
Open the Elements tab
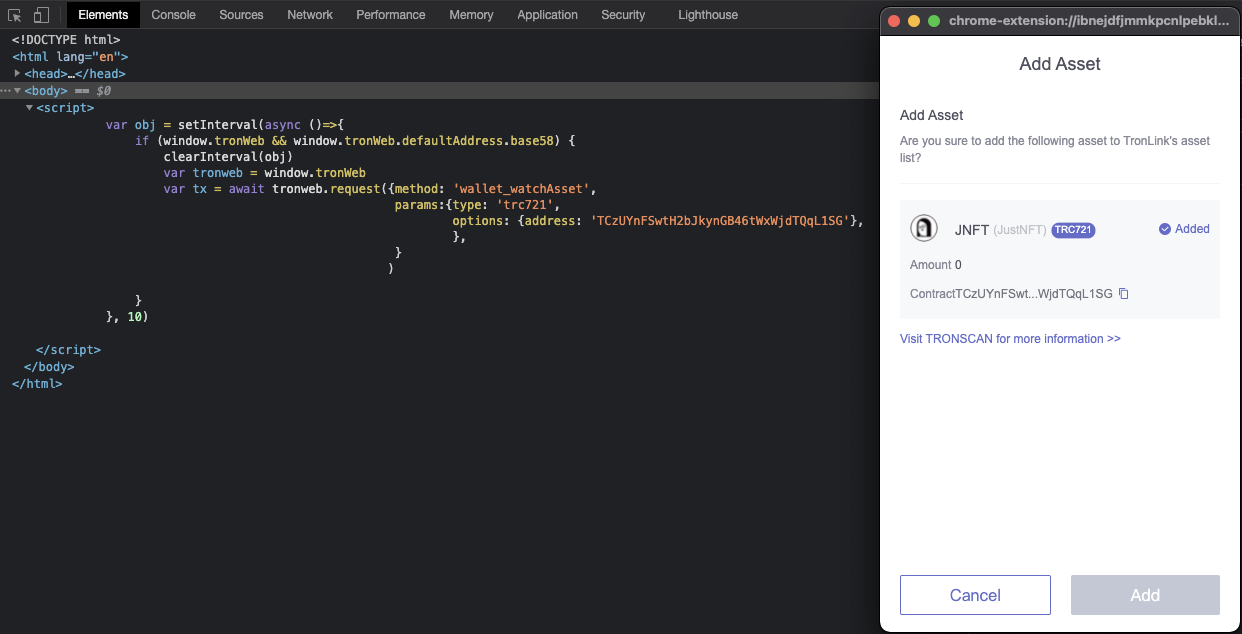[x=103, y=15]
